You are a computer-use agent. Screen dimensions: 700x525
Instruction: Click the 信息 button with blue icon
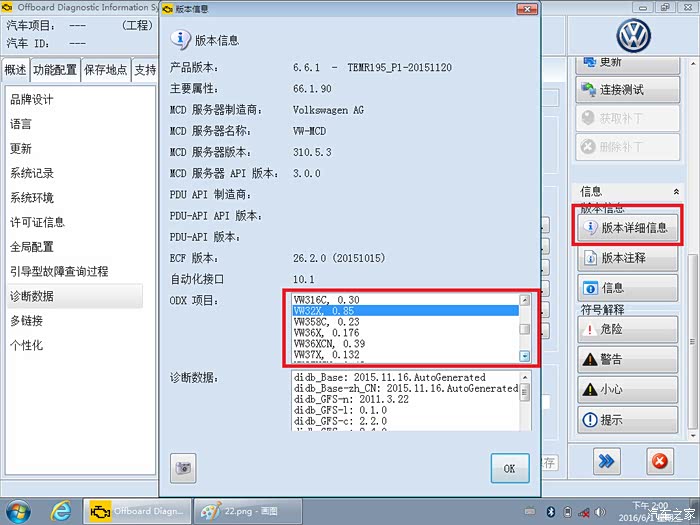[x=628, y=288]
